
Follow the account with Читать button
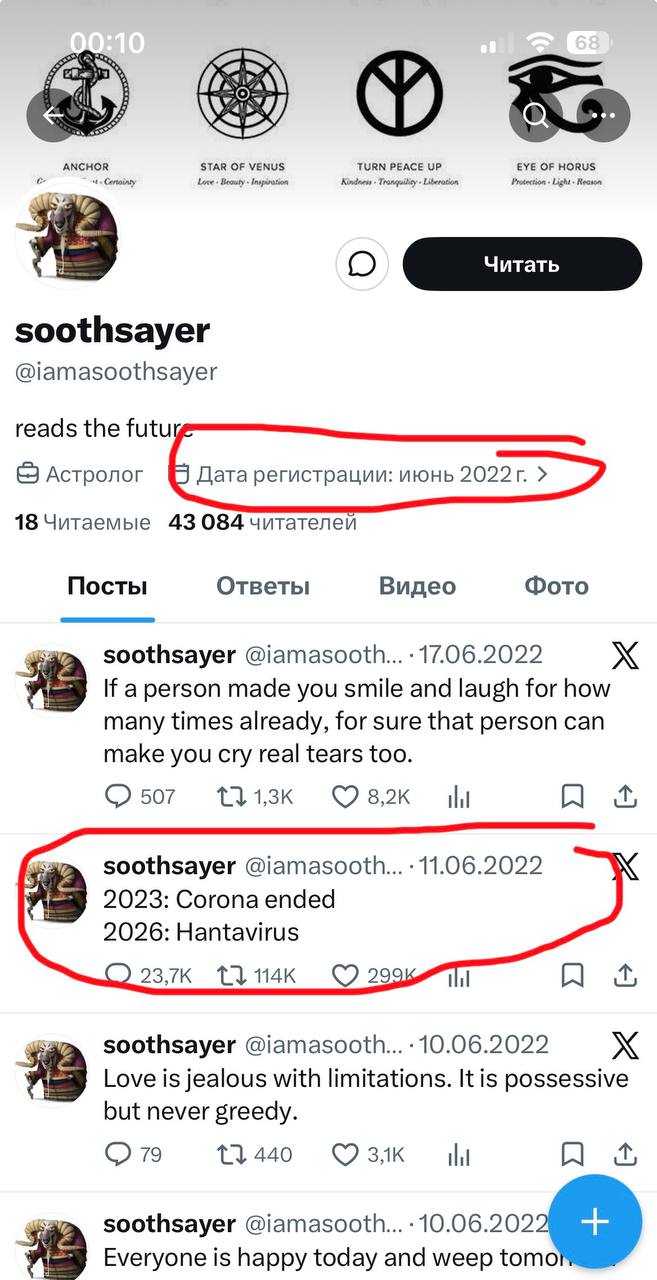point(522,264)
